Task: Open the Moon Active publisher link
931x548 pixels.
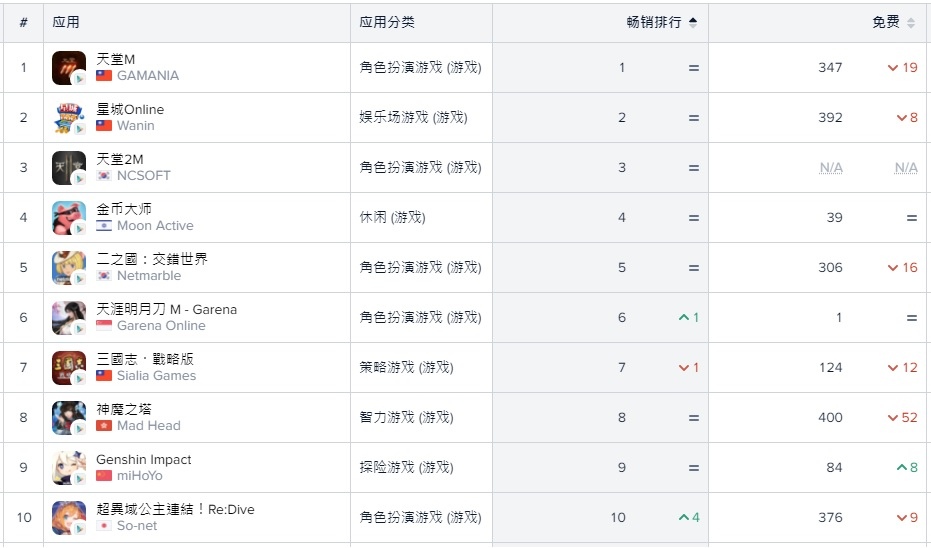Action: pos(155,226)
